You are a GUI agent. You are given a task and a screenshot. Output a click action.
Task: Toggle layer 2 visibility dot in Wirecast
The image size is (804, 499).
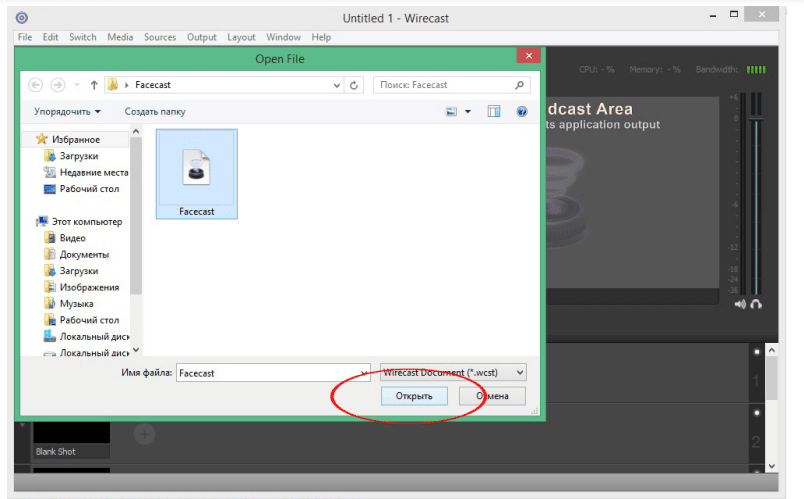pyautogui.click(x=757, y=413)
